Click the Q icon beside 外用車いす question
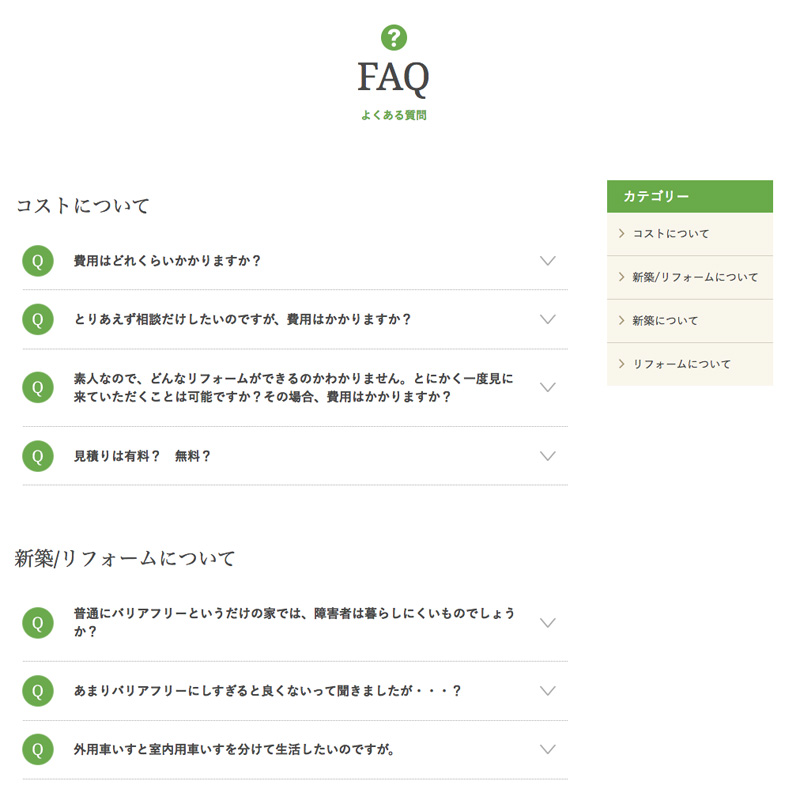This screenshot has height=800, width=800. (38, 749)
